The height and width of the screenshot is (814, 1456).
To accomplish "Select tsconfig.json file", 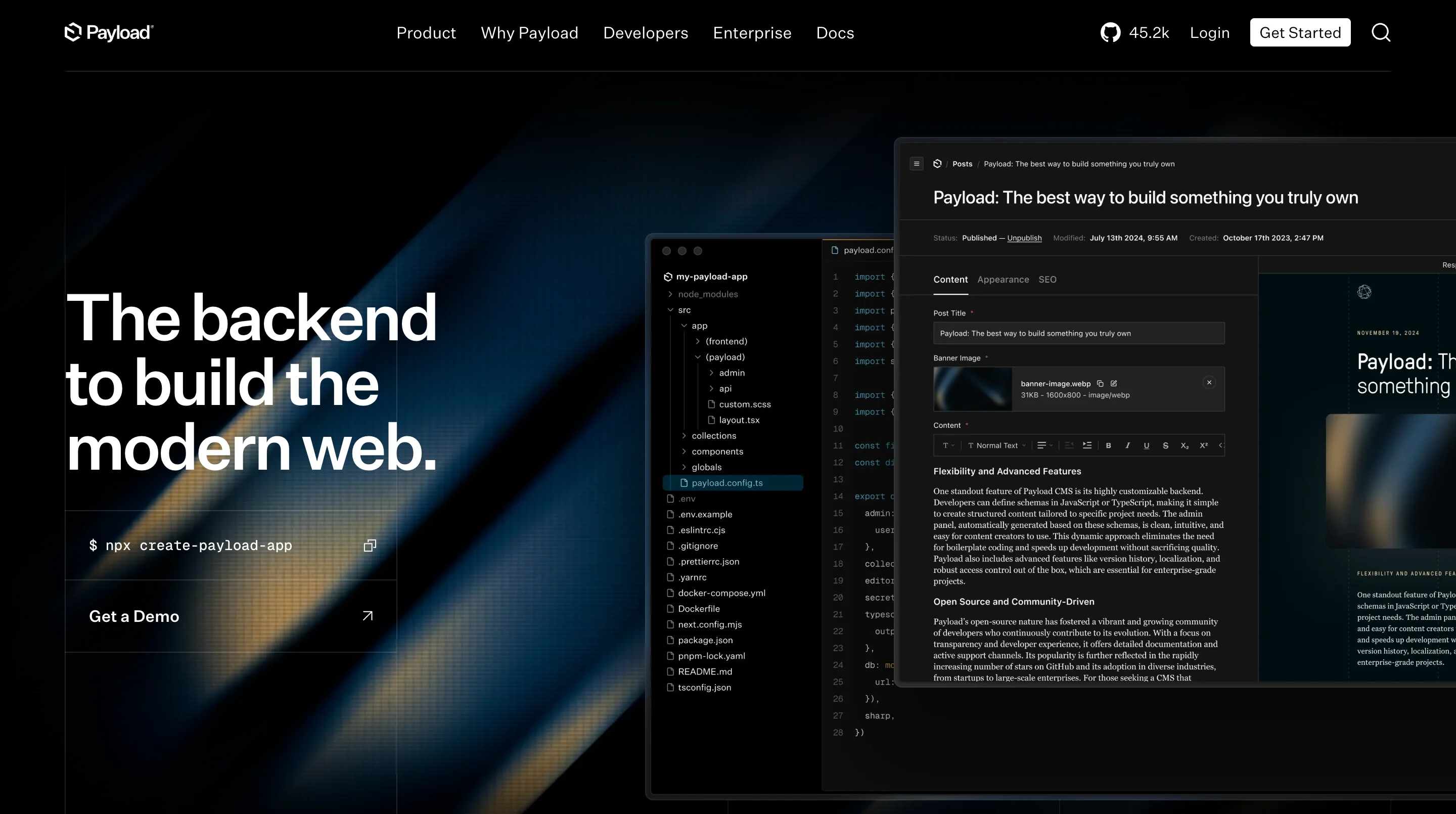I will [699, 688].
